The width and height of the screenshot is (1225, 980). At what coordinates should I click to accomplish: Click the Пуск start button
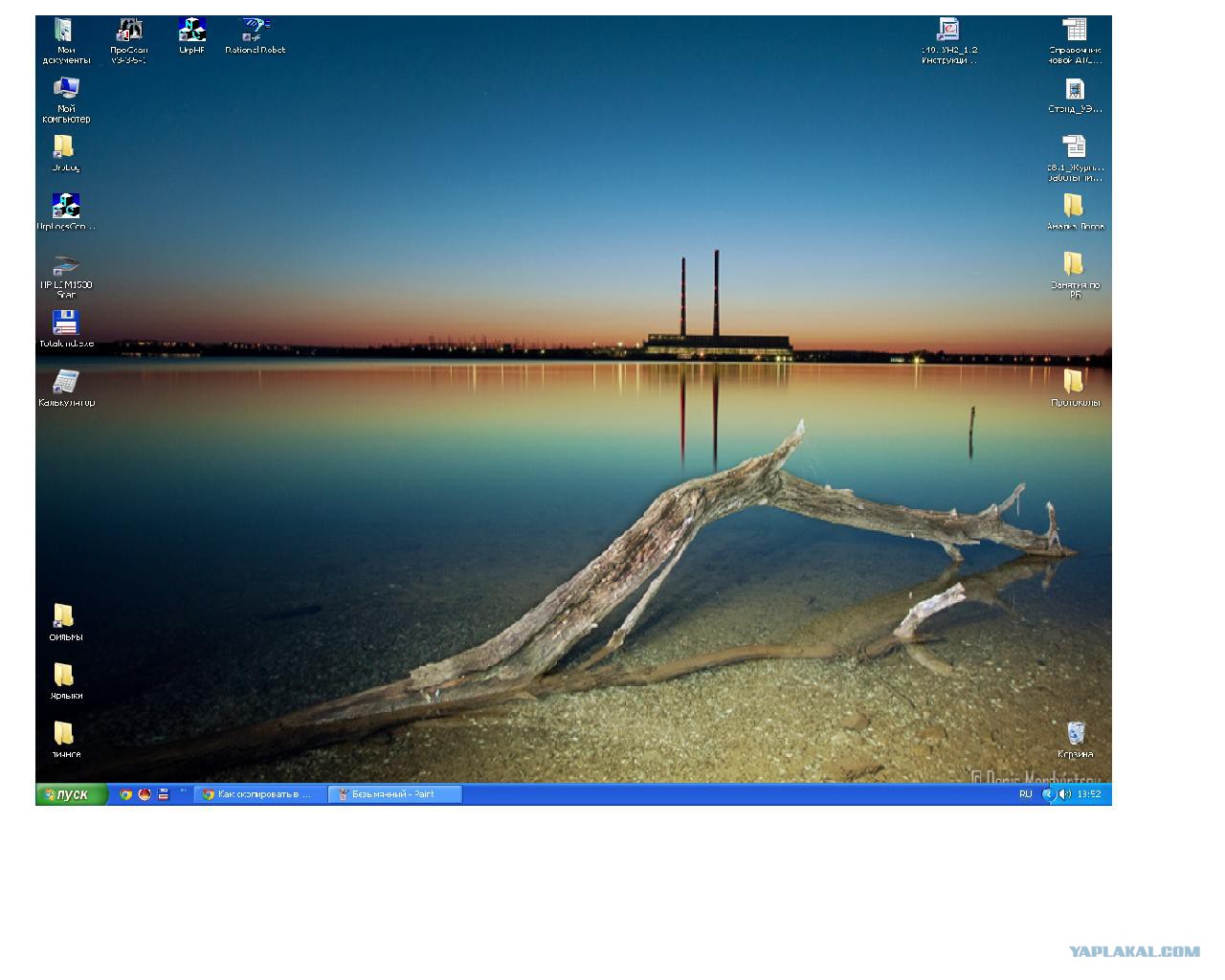tap(72, 794)
